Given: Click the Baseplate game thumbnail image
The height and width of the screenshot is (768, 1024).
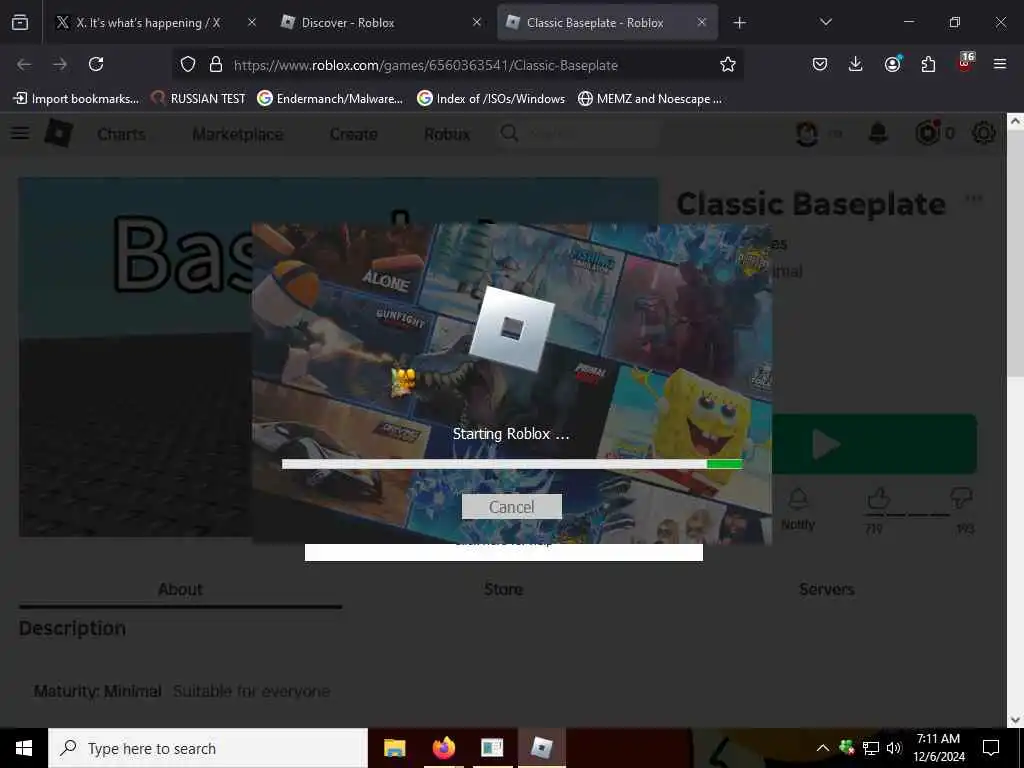Looking at the screenshot, I should pos(135,357).
